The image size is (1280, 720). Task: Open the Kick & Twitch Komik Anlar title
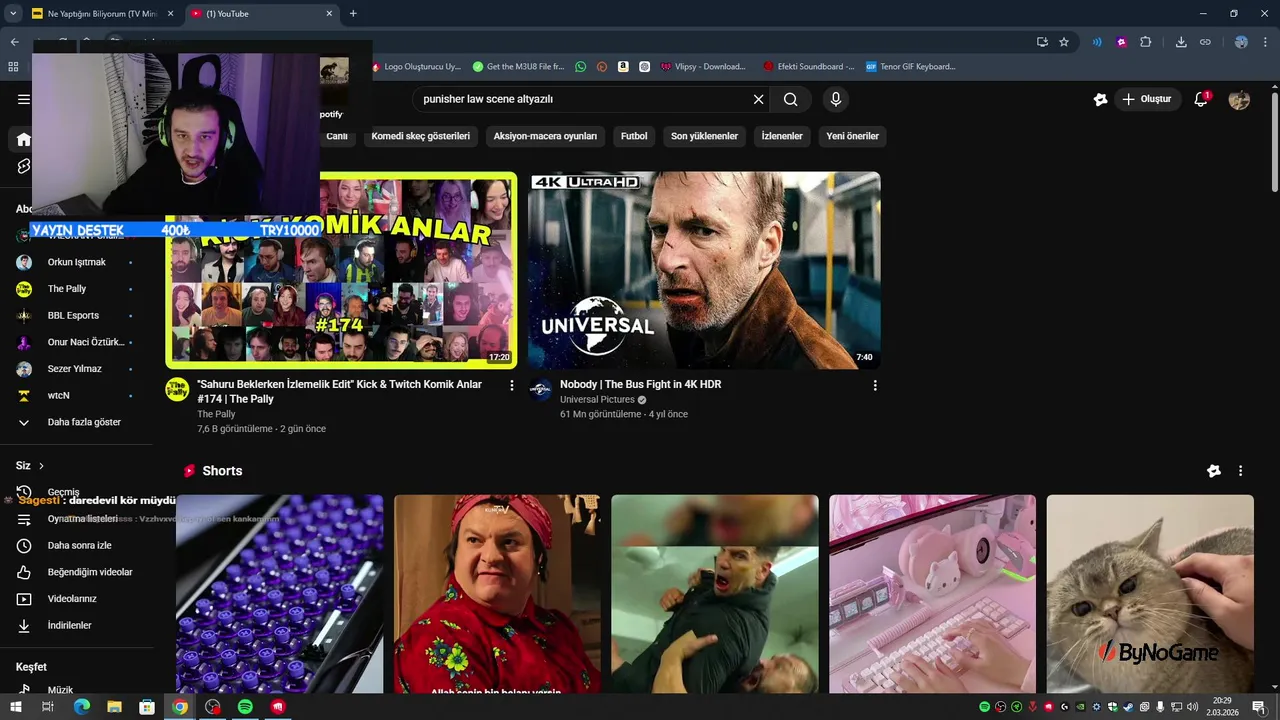click(340, 391)
